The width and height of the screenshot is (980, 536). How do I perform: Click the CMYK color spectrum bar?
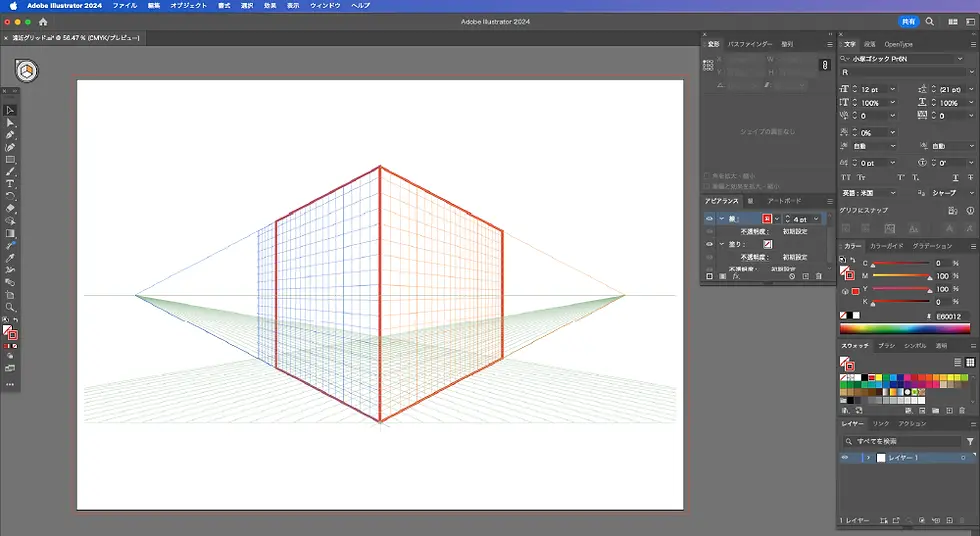point(904,328)
